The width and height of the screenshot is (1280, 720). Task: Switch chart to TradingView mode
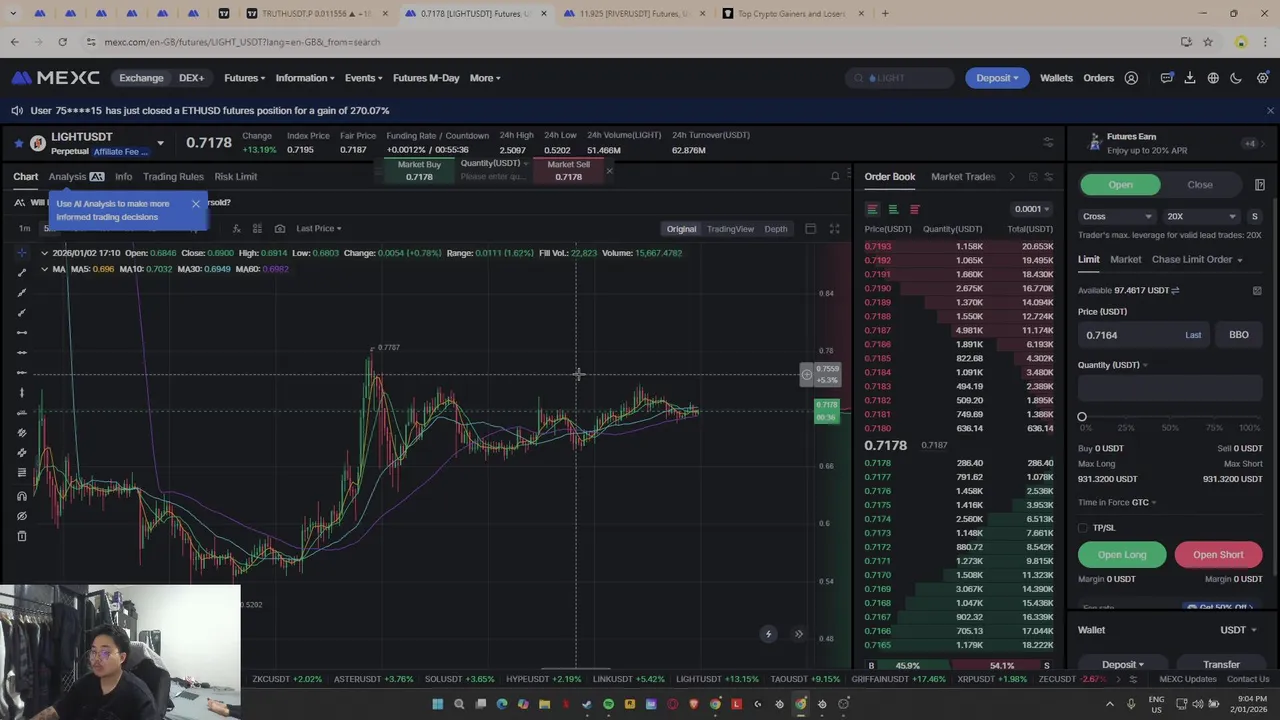730,229
